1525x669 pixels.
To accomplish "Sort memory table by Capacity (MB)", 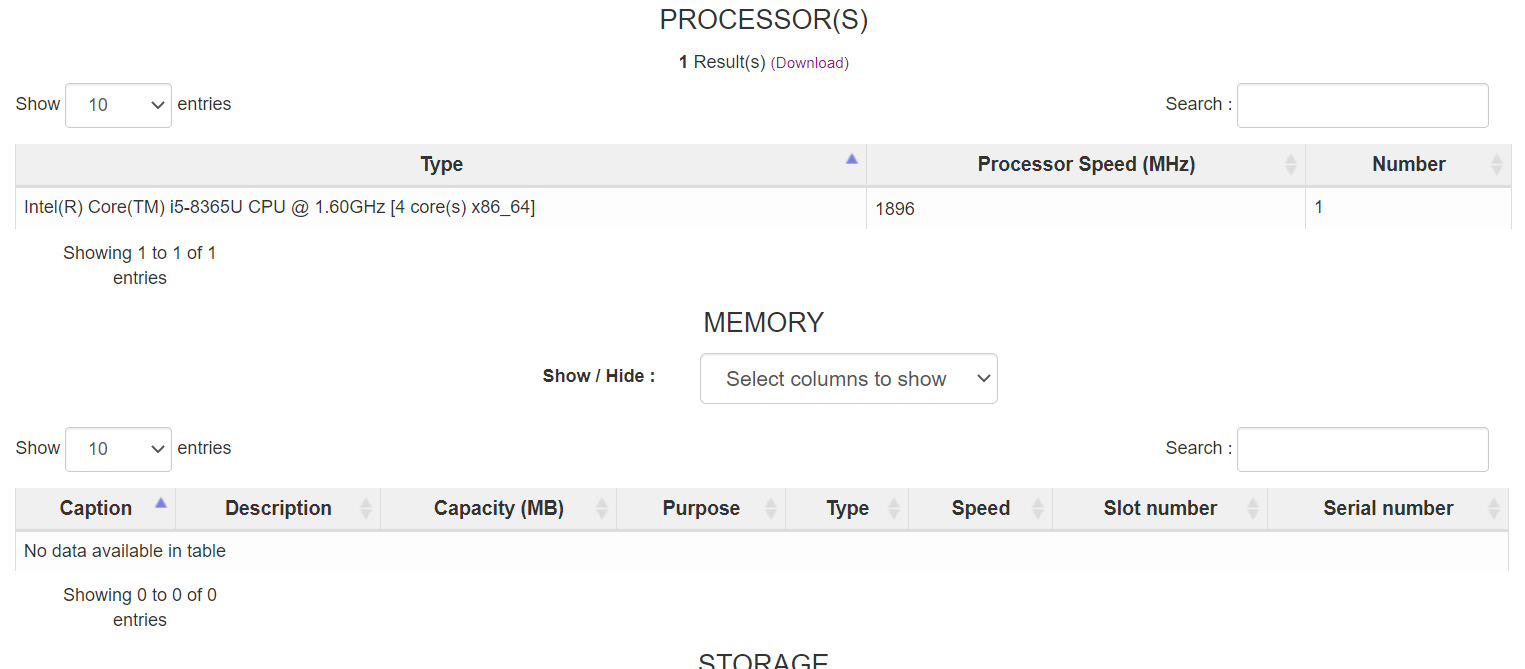I will point(498,508).
